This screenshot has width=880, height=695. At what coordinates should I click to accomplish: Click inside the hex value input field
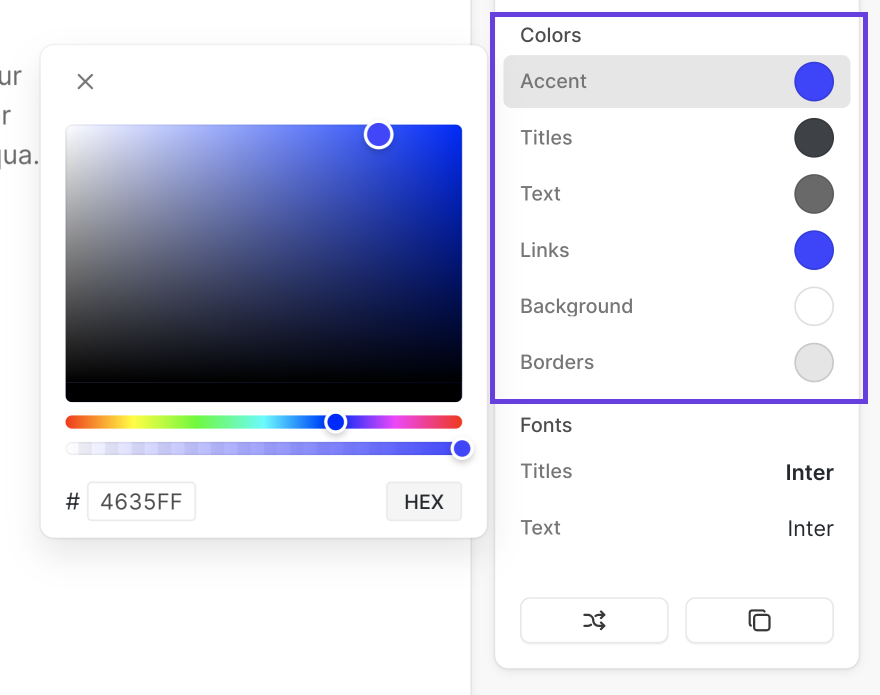141,501
